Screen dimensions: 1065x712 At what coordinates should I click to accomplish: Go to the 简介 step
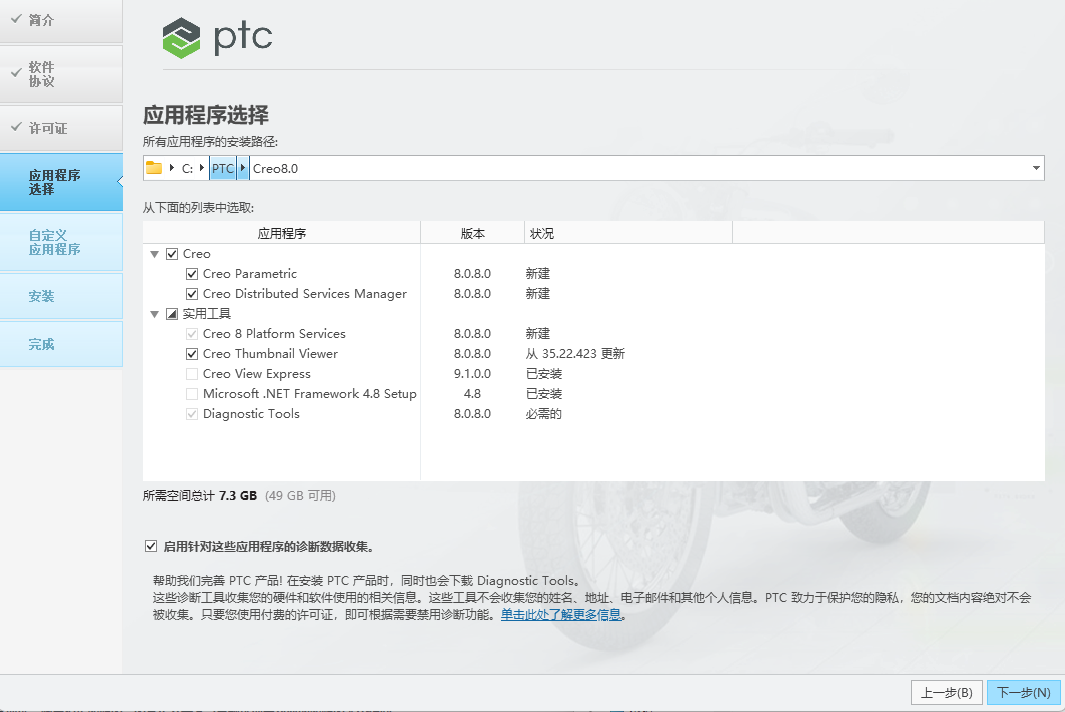click(x=61, y=20)
